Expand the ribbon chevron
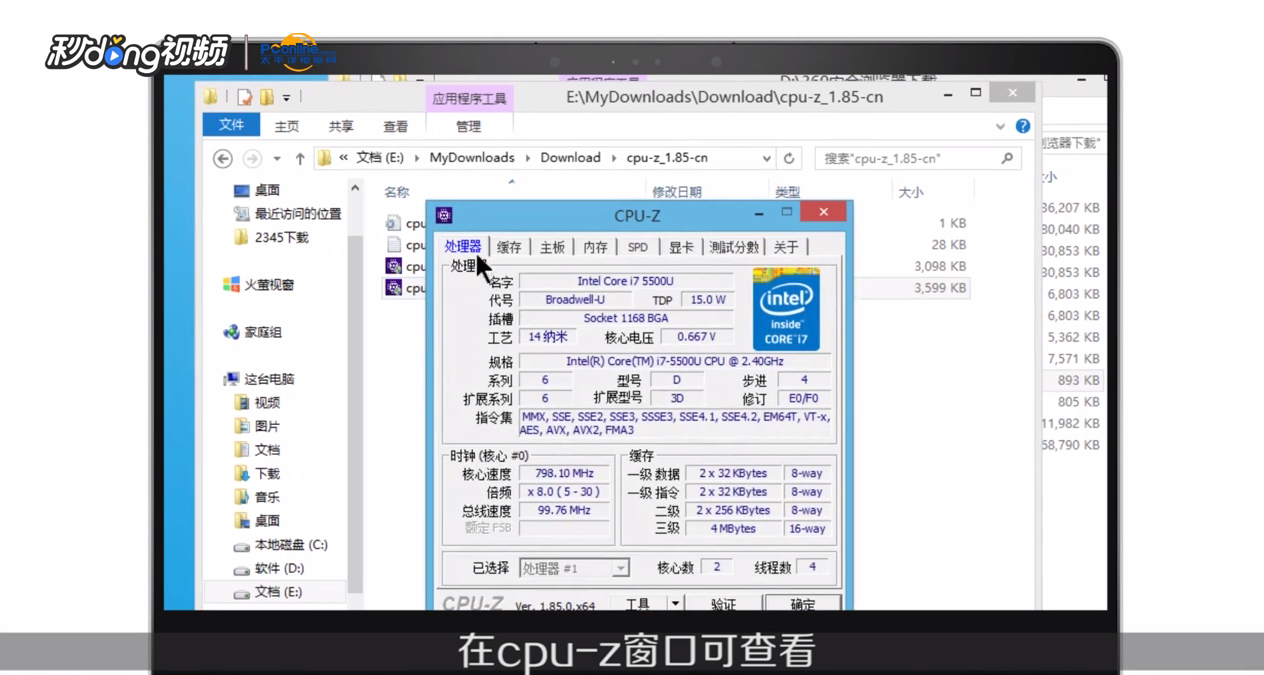The image size is (1264, 675). pyautogui.click(x=1000, y=127)
